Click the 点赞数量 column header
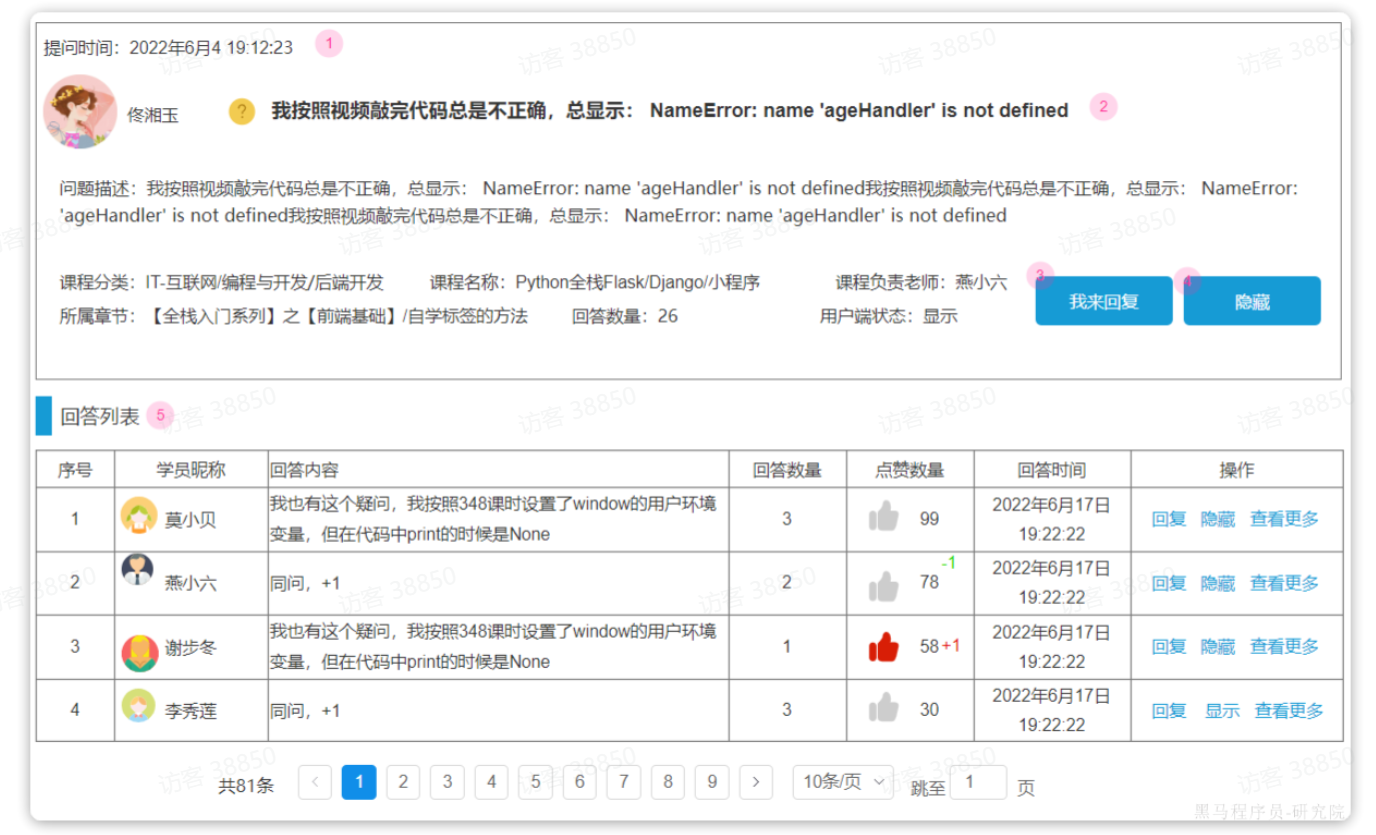 point(910,469)
